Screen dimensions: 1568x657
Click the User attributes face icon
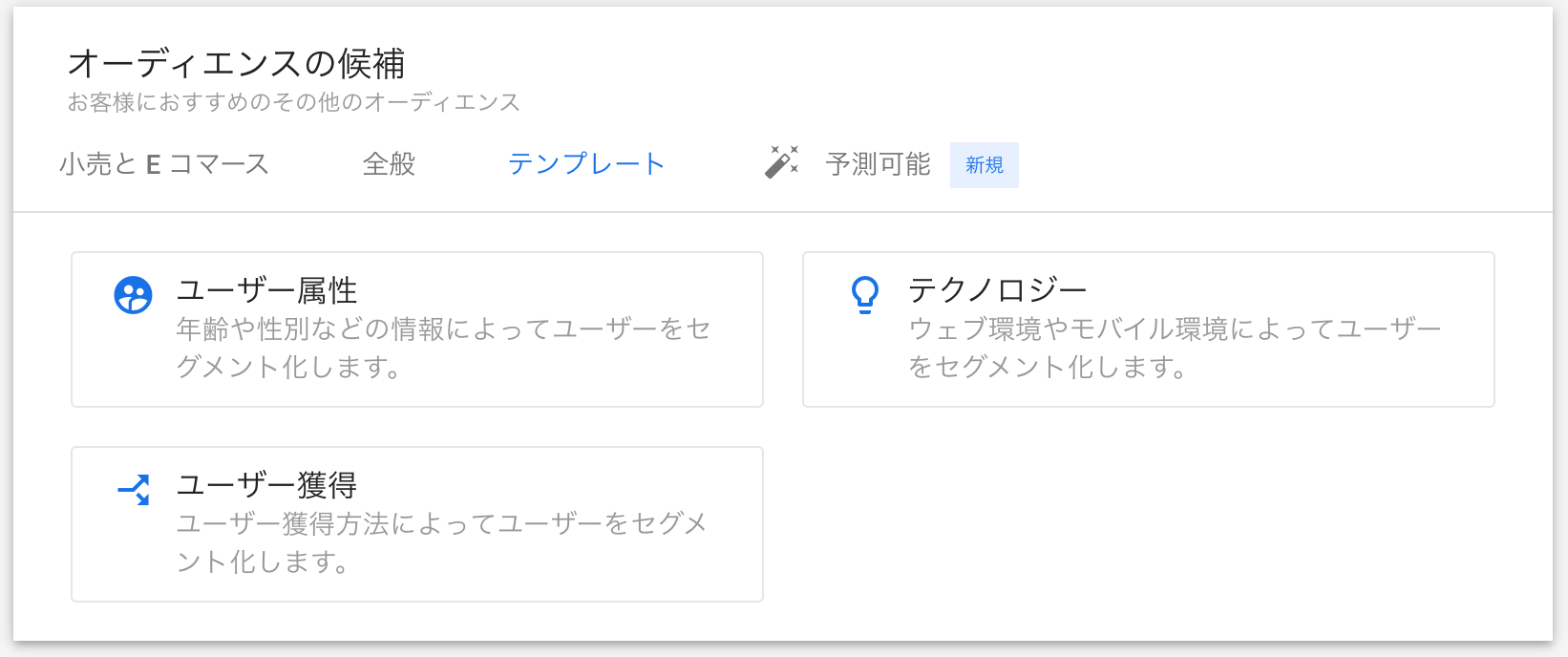click(133, 295)
